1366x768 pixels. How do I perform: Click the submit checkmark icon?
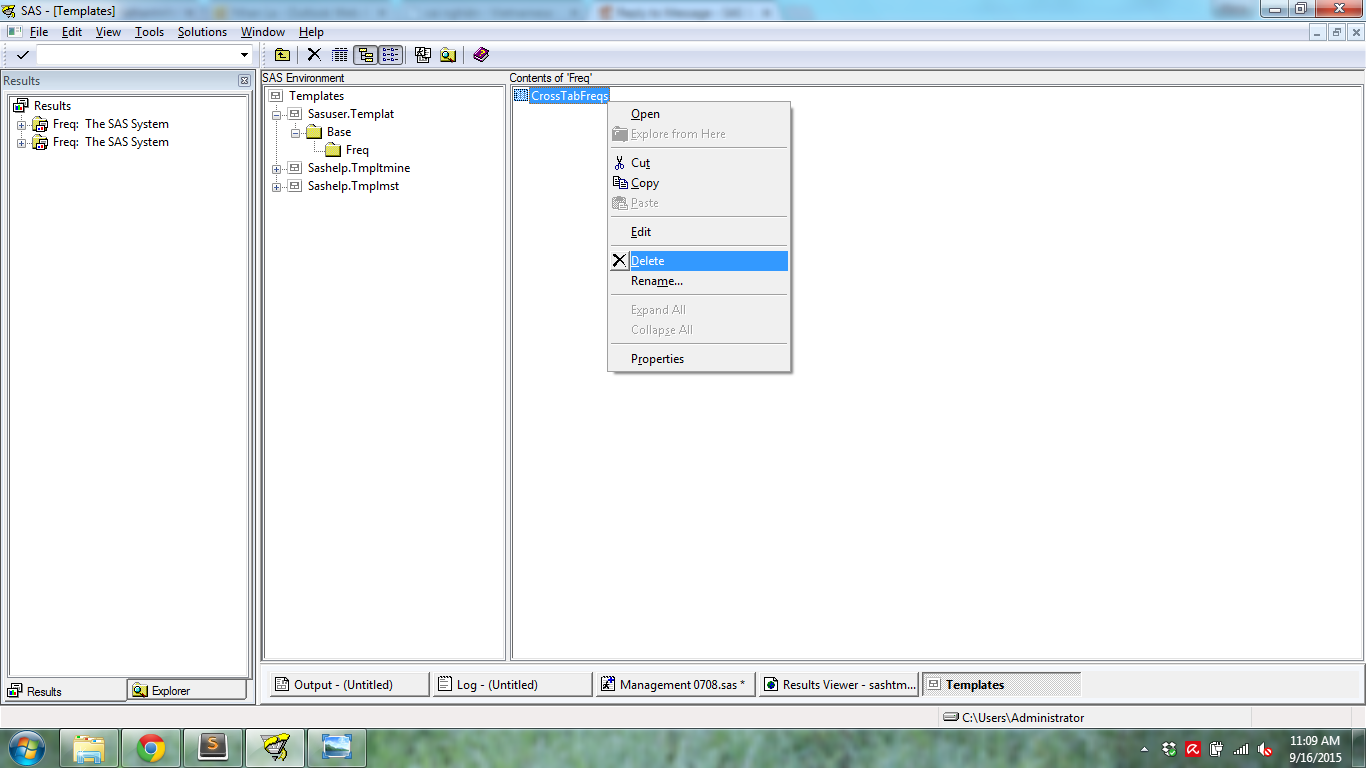(22, 55)
